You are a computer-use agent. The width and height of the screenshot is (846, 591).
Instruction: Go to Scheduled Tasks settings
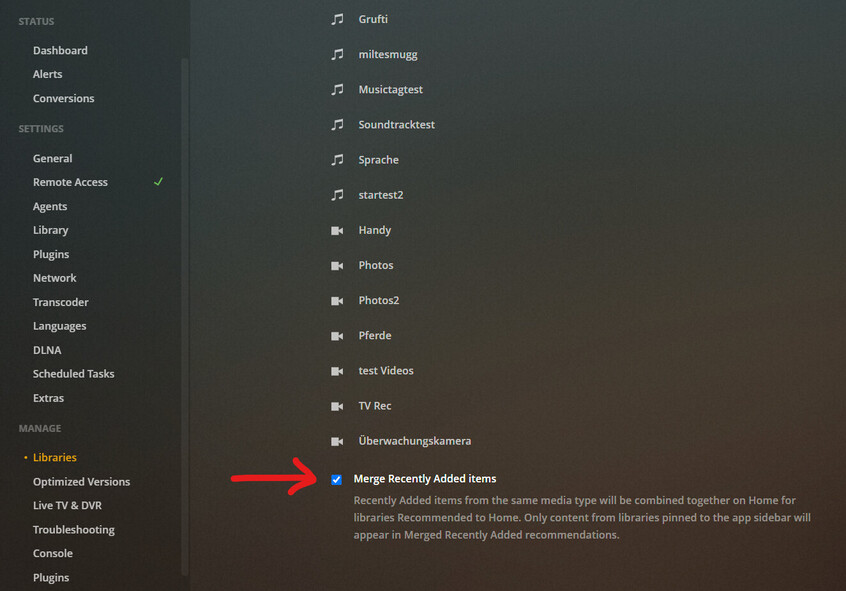click(x=73, y=373)
